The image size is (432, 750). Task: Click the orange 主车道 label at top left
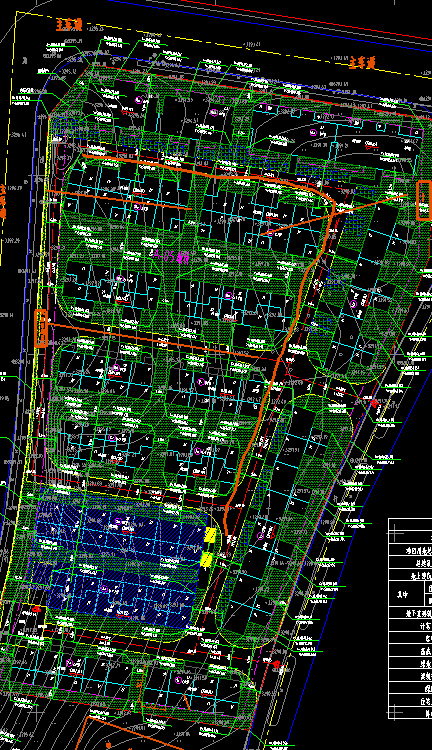[x=69, y=24]
